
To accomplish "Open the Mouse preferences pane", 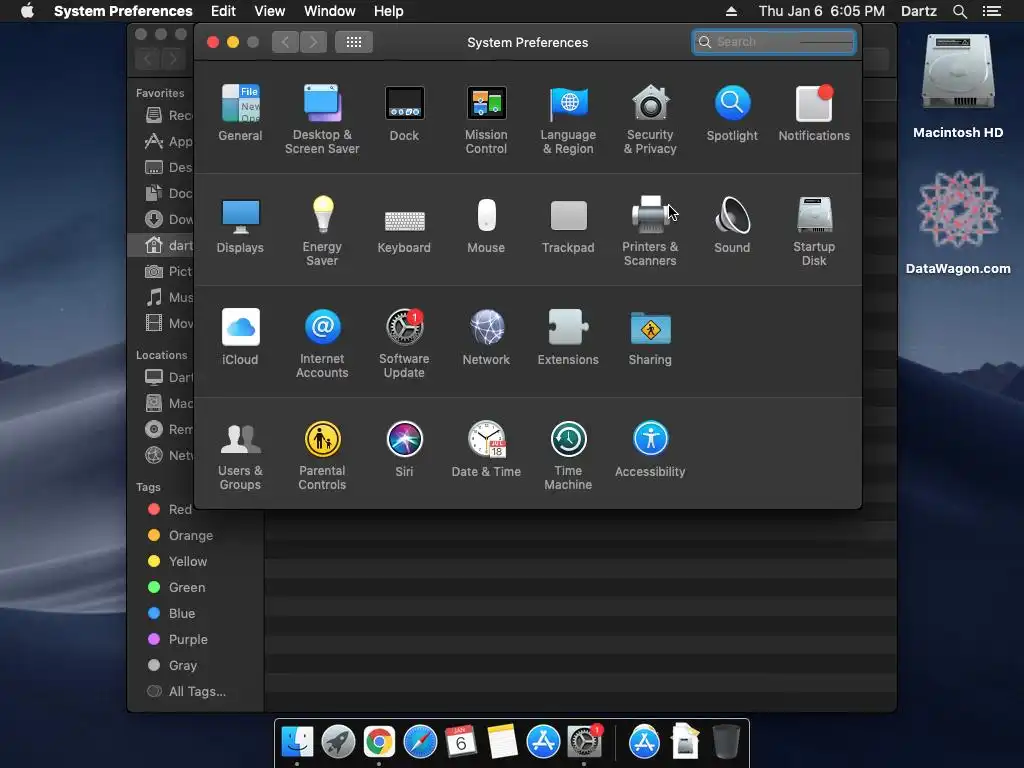I will click(486, 225).
